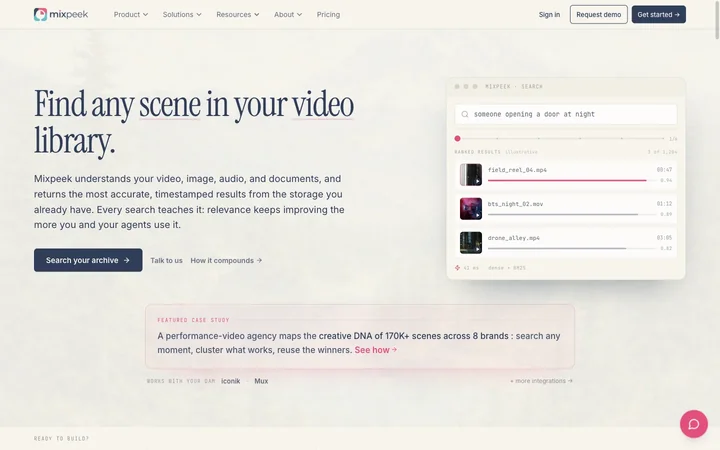Select the drone_alley.mp4 filename
This screenshot has width=720, height=450.
pos(514,238)
